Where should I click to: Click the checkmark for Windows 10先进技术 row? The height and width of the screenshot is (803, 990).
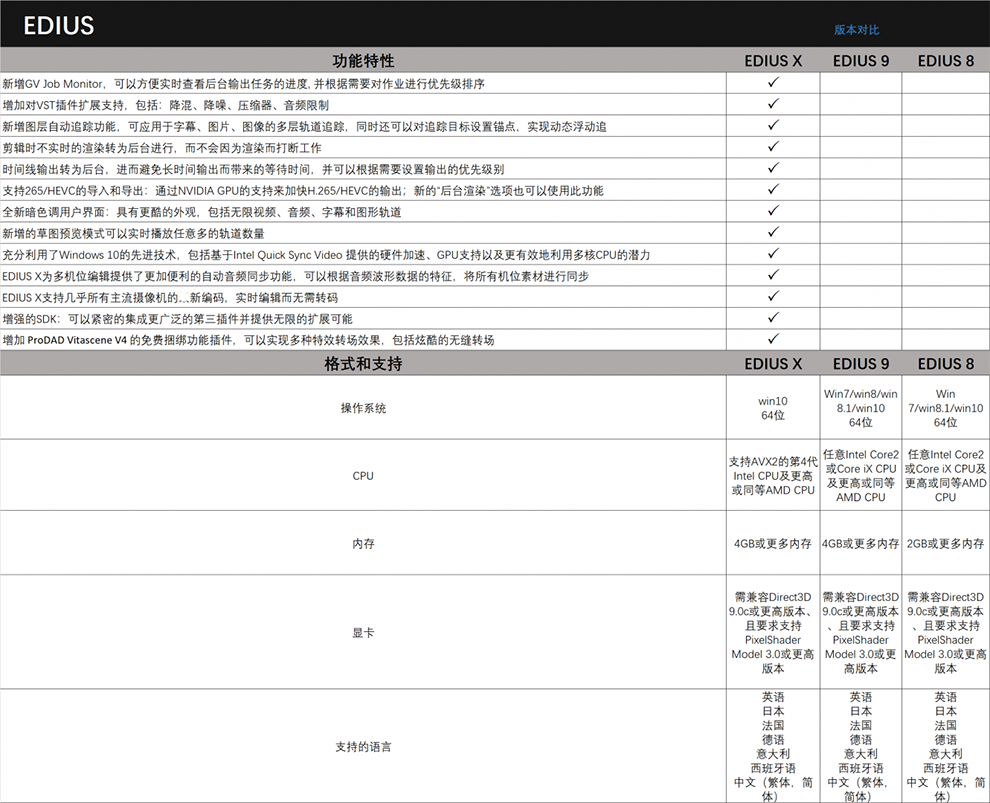click(773, 253)
